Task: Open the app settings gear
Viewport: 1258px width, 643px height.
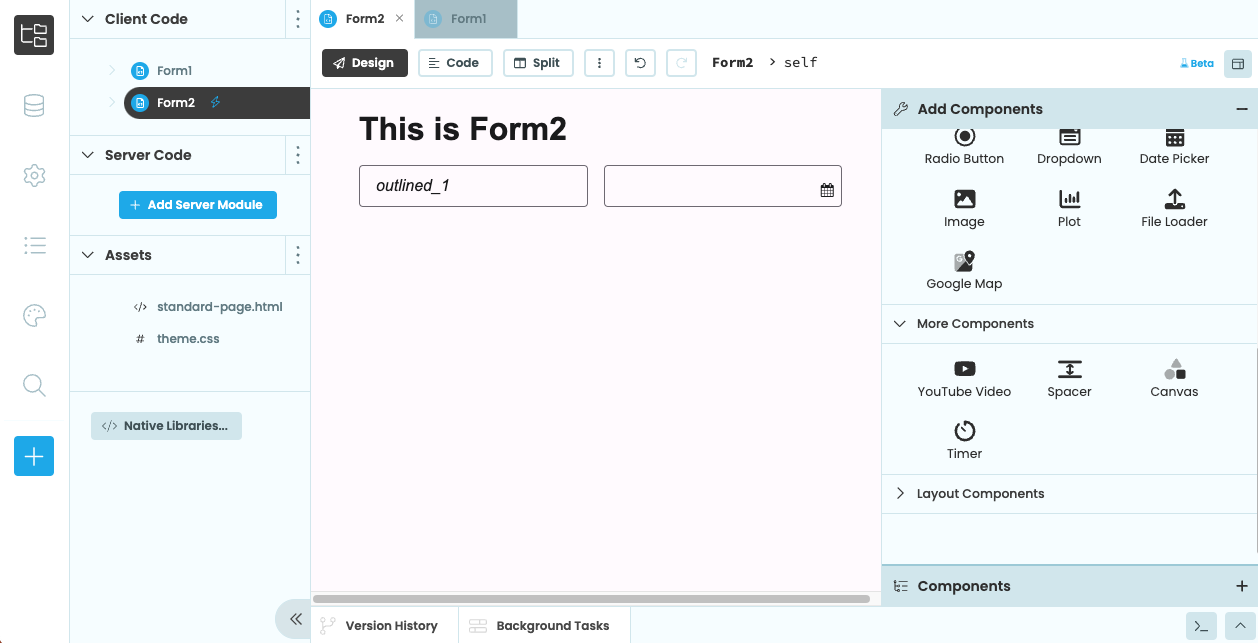Action: [x=34, y=175]
